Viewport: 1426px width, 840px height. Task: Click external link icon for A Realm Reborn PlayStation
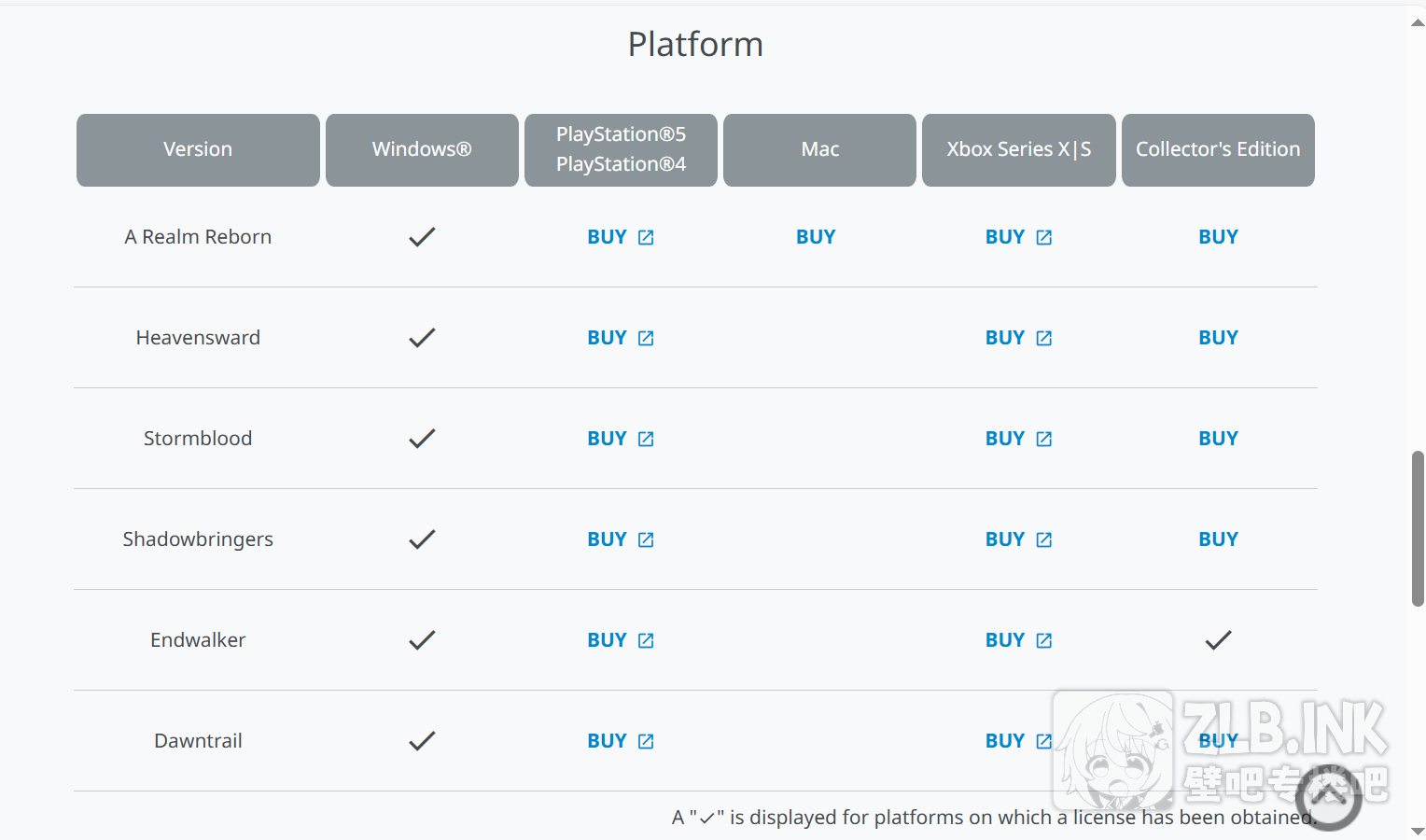646,238
